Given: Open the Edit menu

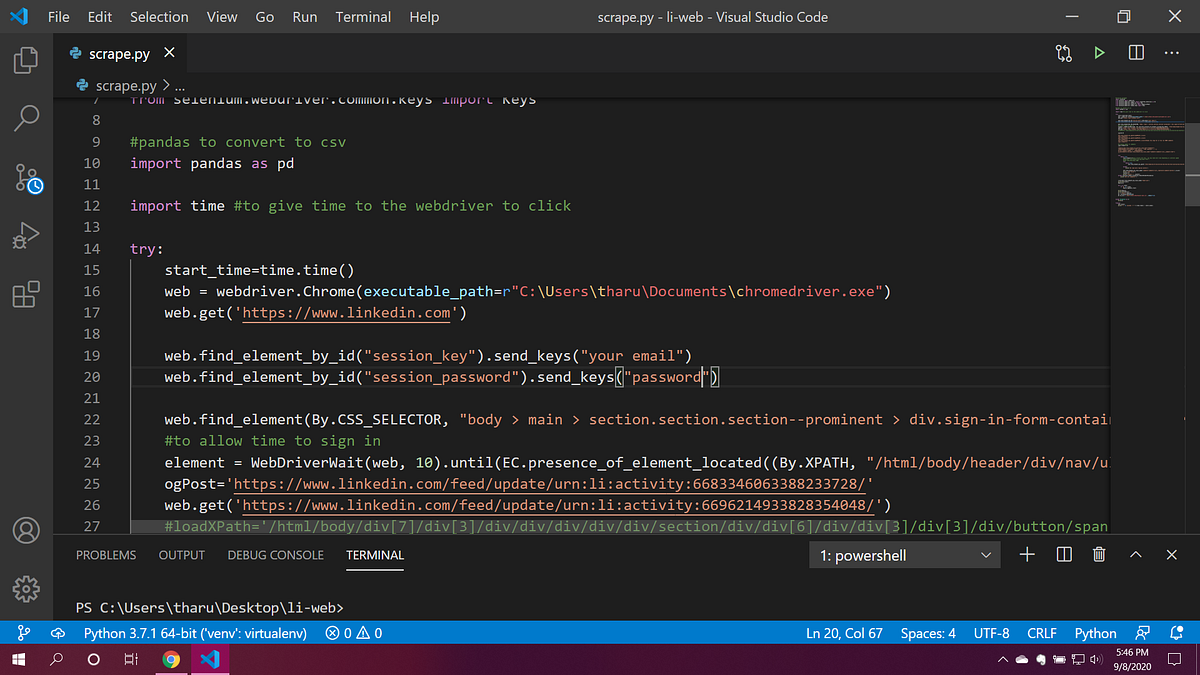Looking at the screenshot, I should (x=100, y=17).
